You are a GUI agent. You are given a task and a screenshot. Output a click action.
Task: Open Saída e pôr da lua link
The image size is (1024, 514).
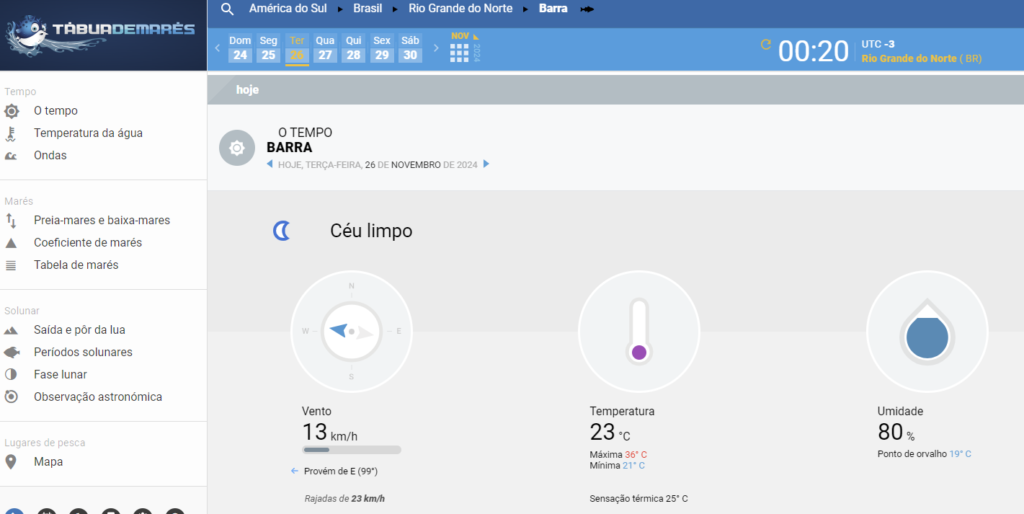(x=80, y=330)
